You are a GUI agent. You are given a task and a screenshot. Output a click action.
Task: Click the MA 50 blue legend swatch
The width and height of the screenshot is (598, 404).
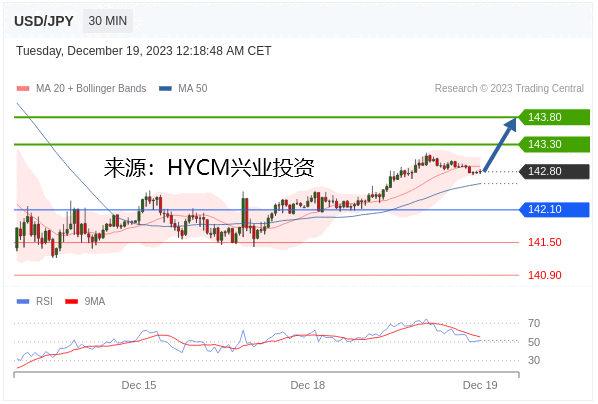pos(166,89)
